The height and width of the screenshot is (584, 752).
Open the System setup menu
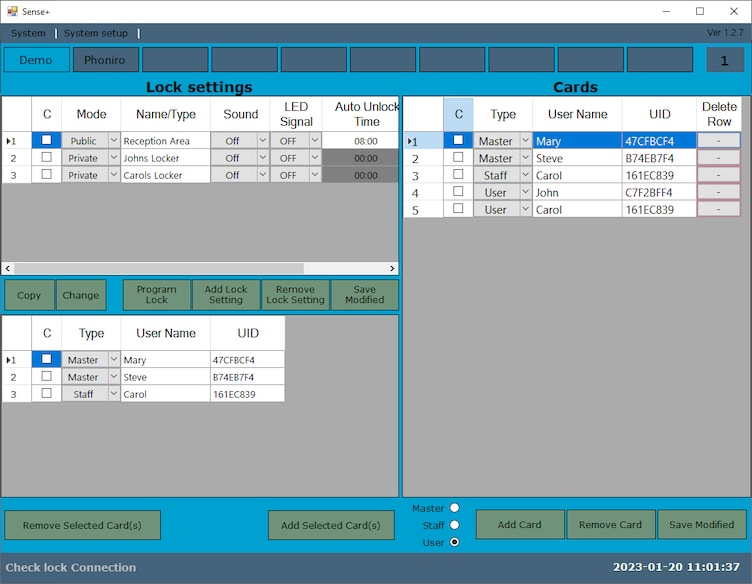[96, 33]
